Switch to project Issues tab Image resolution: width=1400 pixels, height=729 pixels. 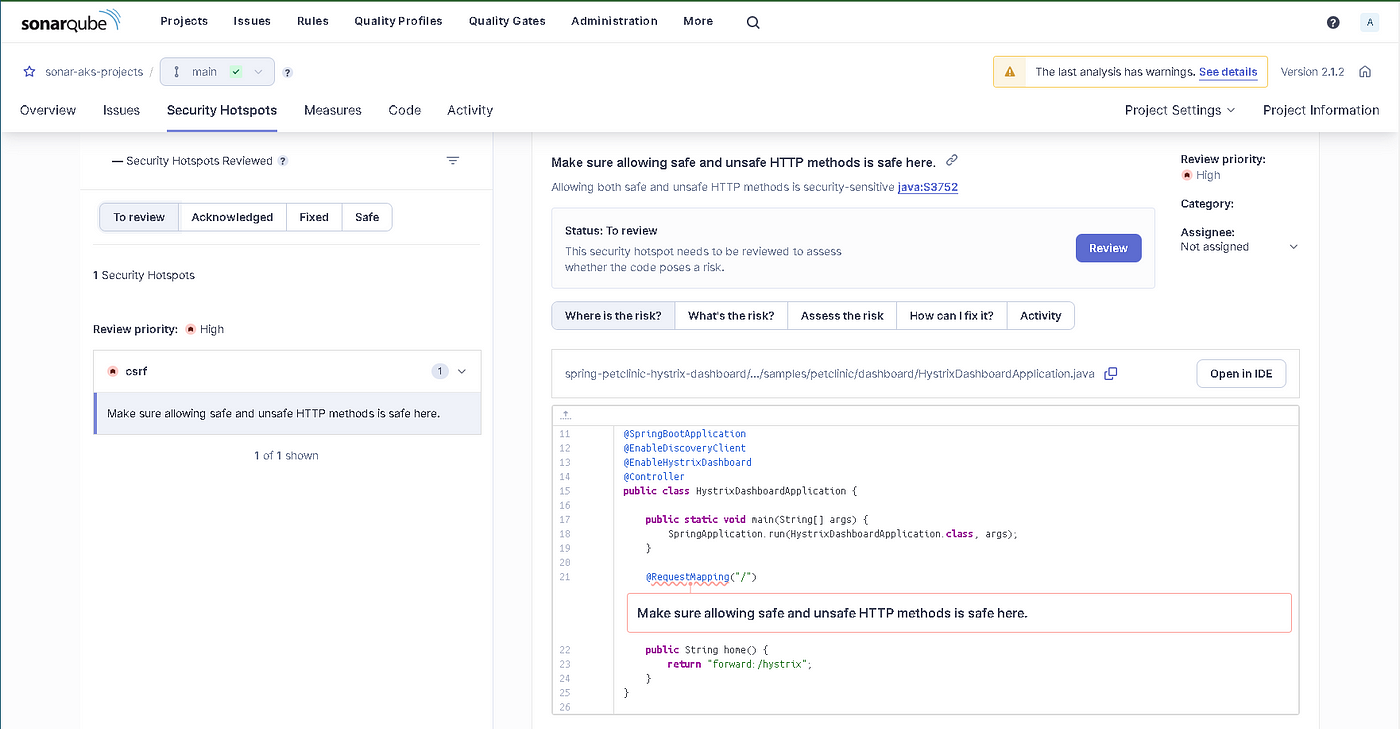click(x=121, y=110)
